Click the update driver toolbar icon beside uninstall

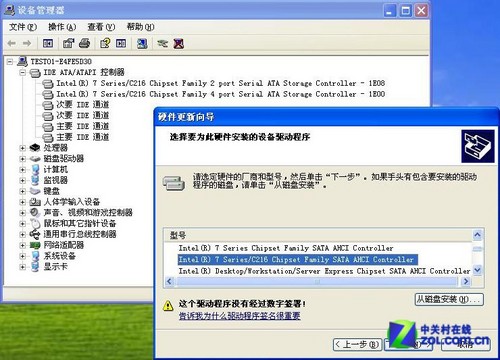(162, 43)
